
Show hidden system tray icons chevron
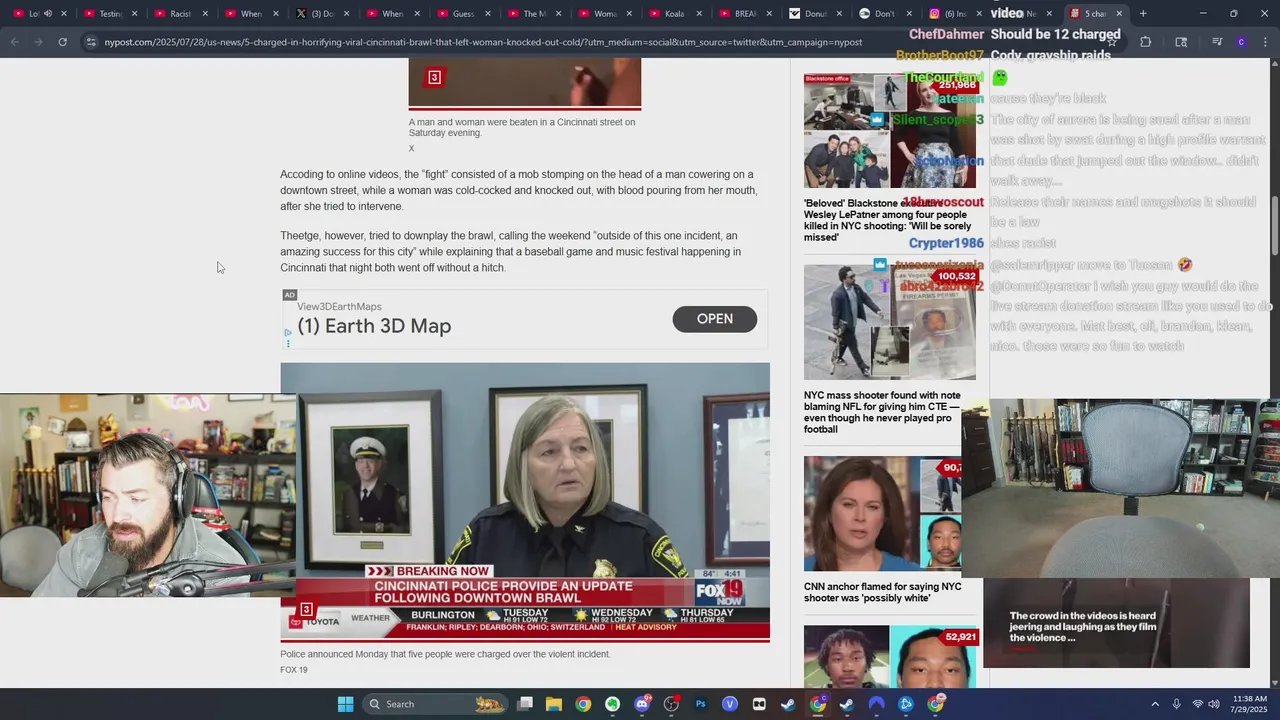point(1155,704)
